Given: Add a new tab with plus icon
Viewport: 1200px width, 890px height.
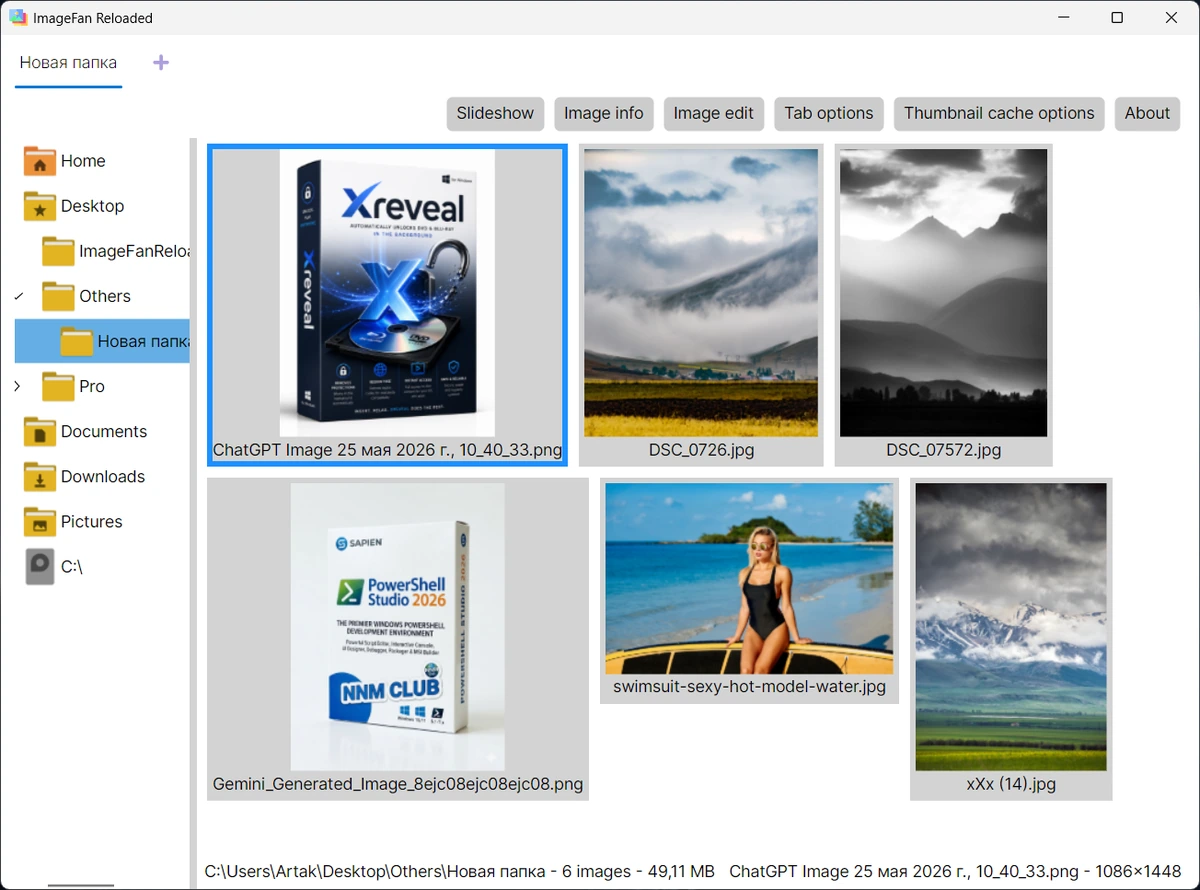Looking at the screenshot, I should click(x=161, y=63).
